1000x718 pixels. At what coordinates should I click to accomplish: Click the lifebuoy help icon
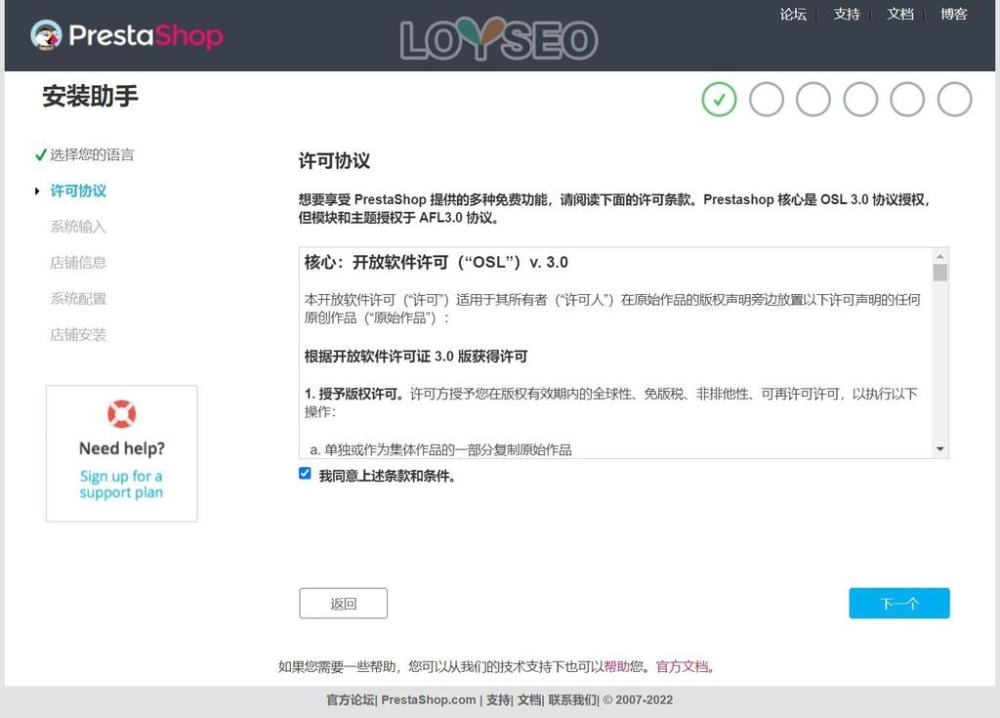[121, 414]
